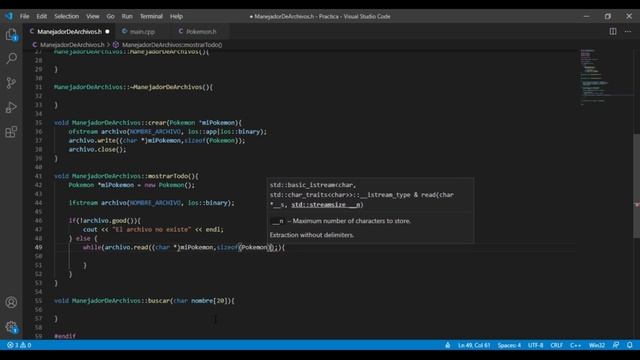Click line number 41 in the gutter
The image size is (640, 360).
click(38, 176)
